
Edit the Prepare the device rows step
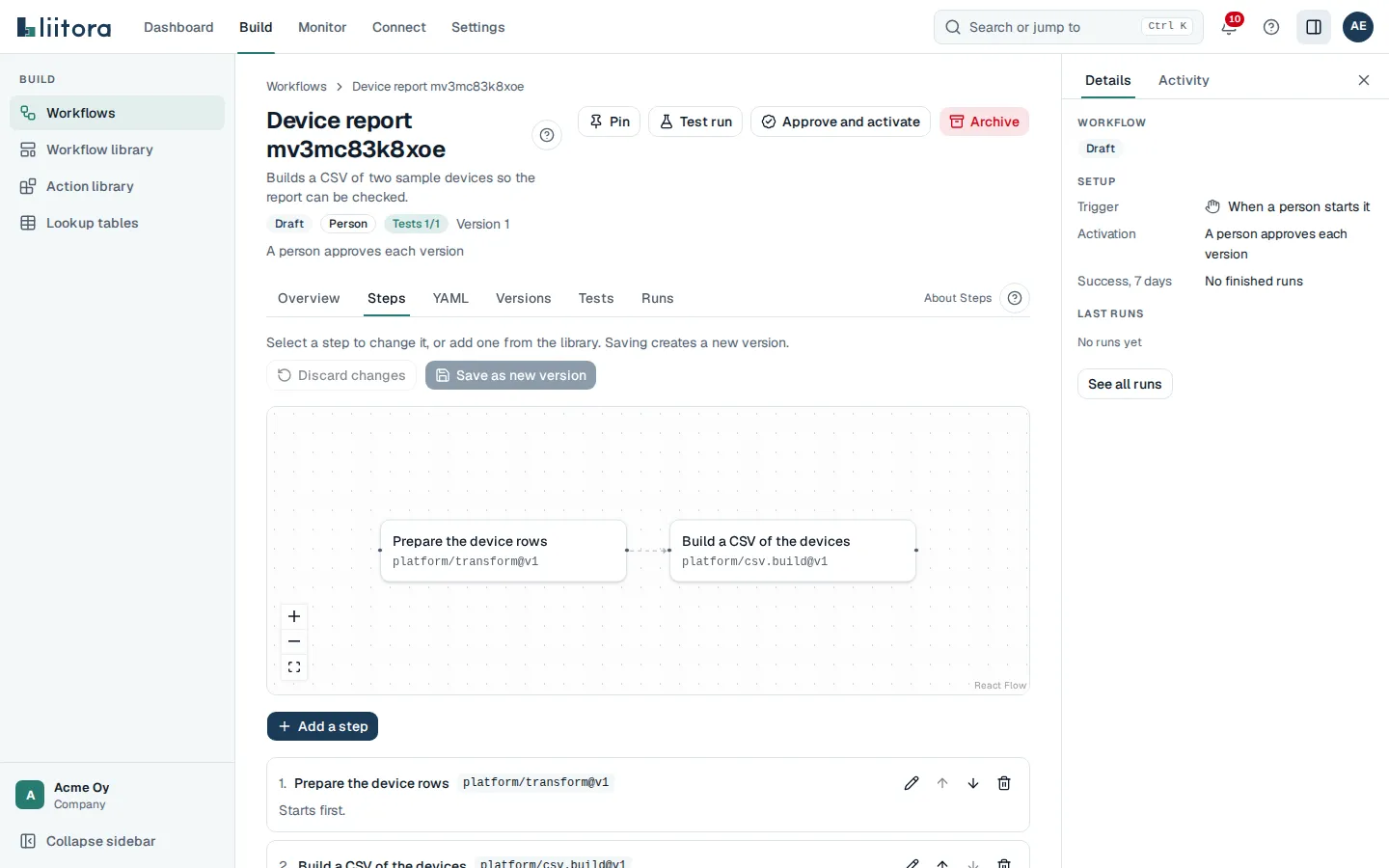pyautogui.click(x=912, y=783)
